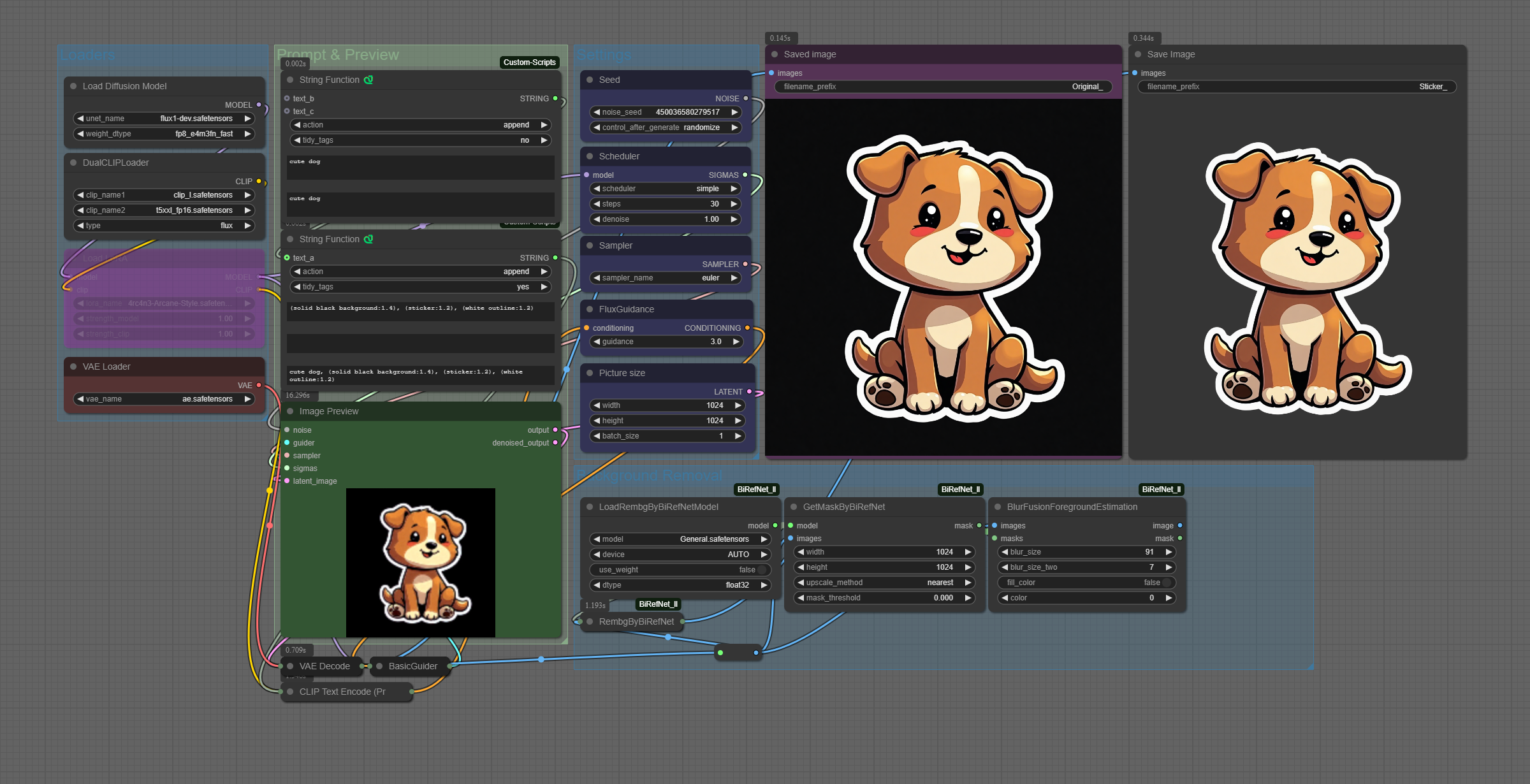The width and height of the screenshot is (1530, 784).
Task: Click the denoise 1.00 value slider
Action: pyautogui.click(x=666, y=219)
